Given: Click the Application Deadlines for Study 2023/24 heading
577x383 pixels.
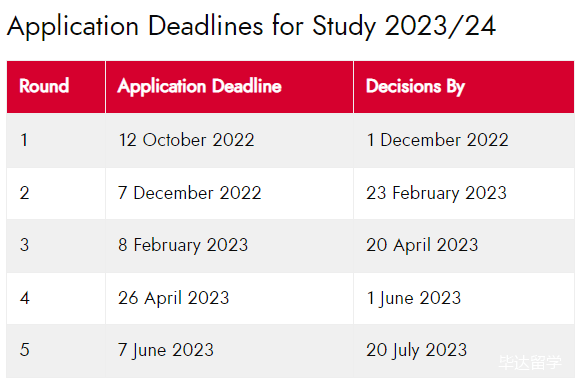Looking at the screenshot, I should 251,26.
